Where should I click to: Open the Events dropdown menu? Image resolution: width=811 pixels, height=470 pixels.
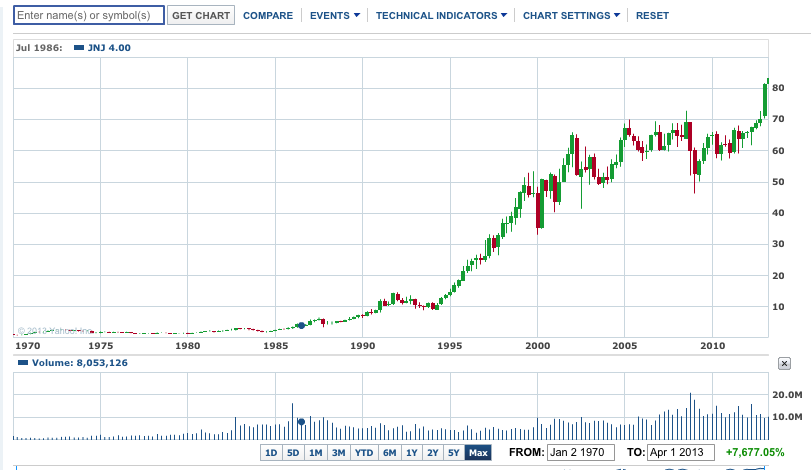[x=334, y=16]
